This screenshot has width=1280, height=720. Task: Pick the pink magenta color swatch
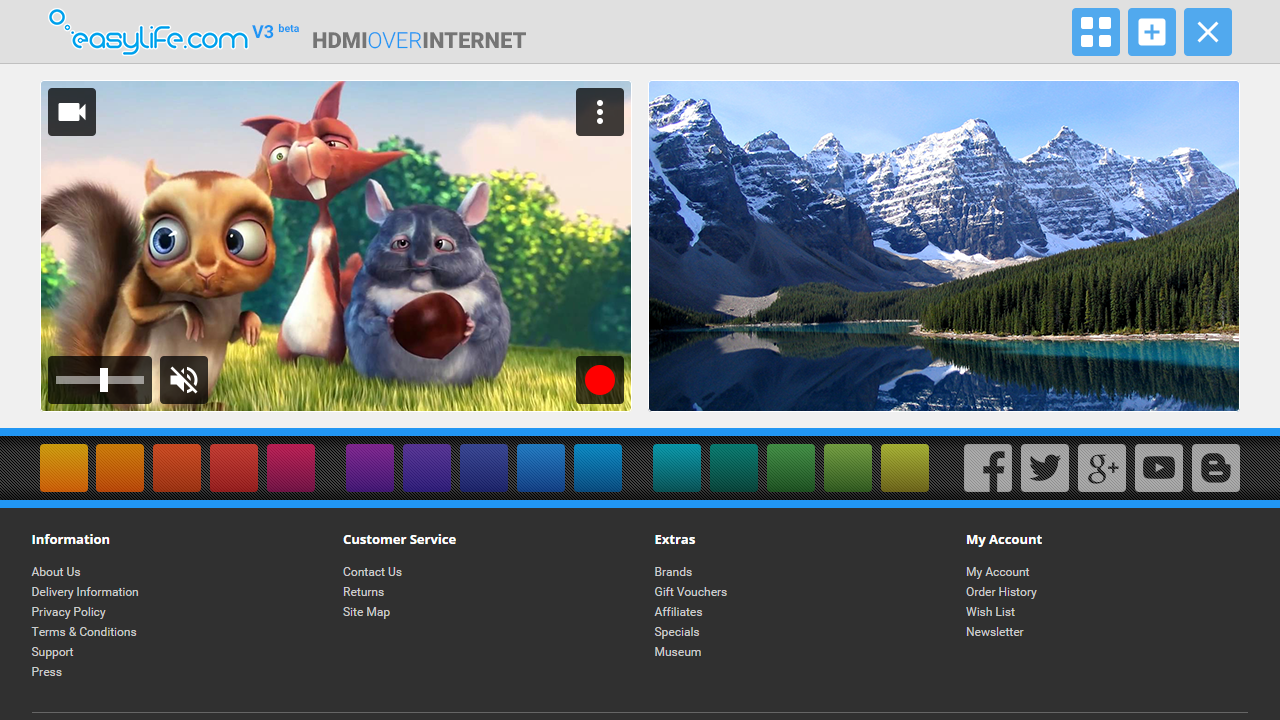(291, 468)
